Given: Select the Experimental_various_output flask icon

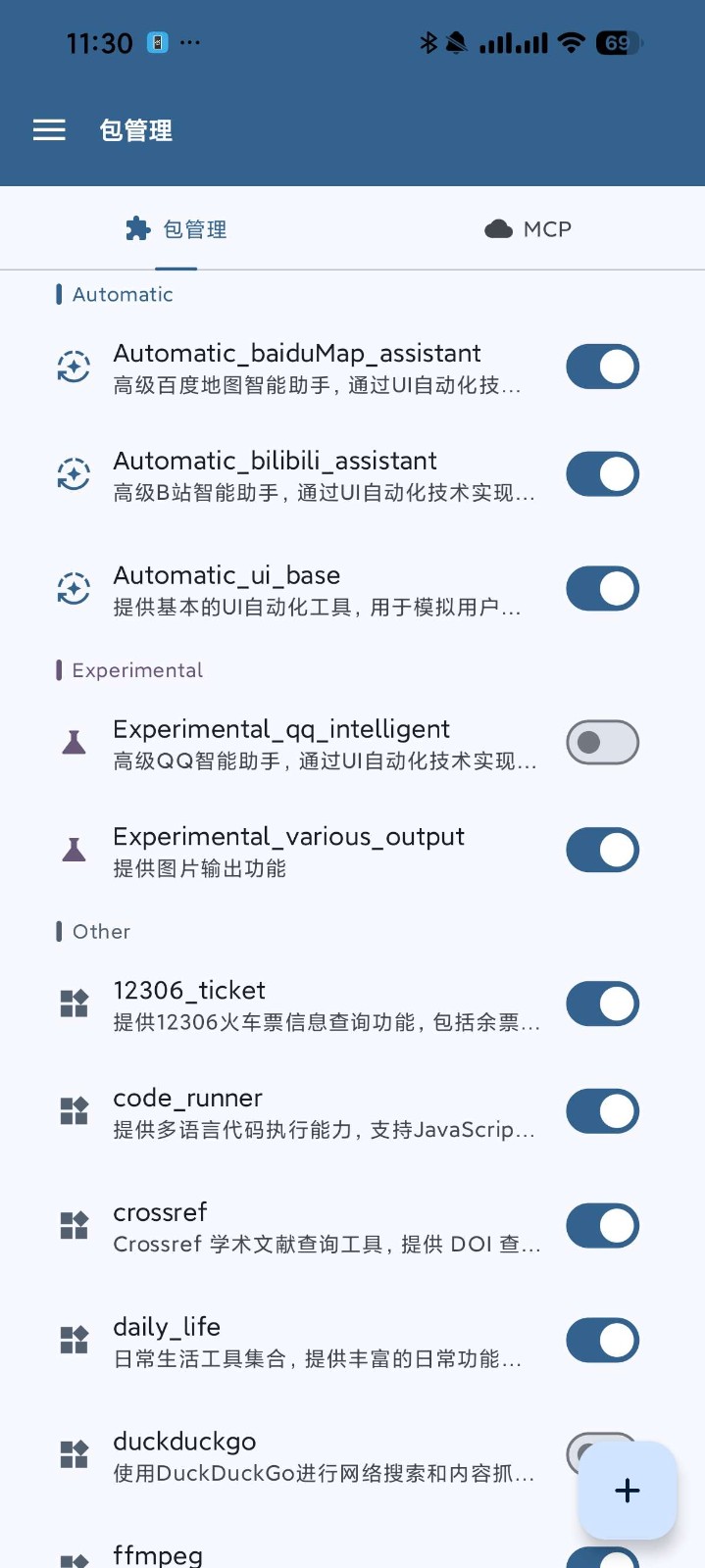Looking at the screenshot, I should (x=74, y=850).
